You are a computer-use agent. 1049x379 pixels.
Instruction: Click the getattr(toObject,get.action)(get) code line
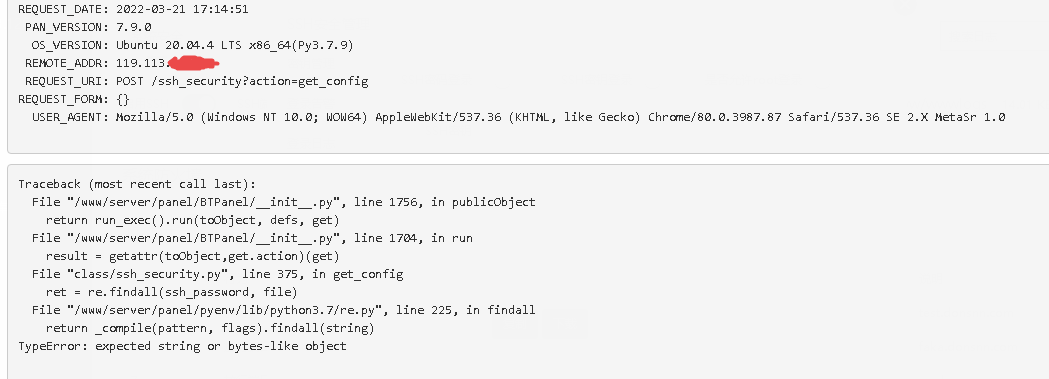pyautogui.click(x=193, y=256)
